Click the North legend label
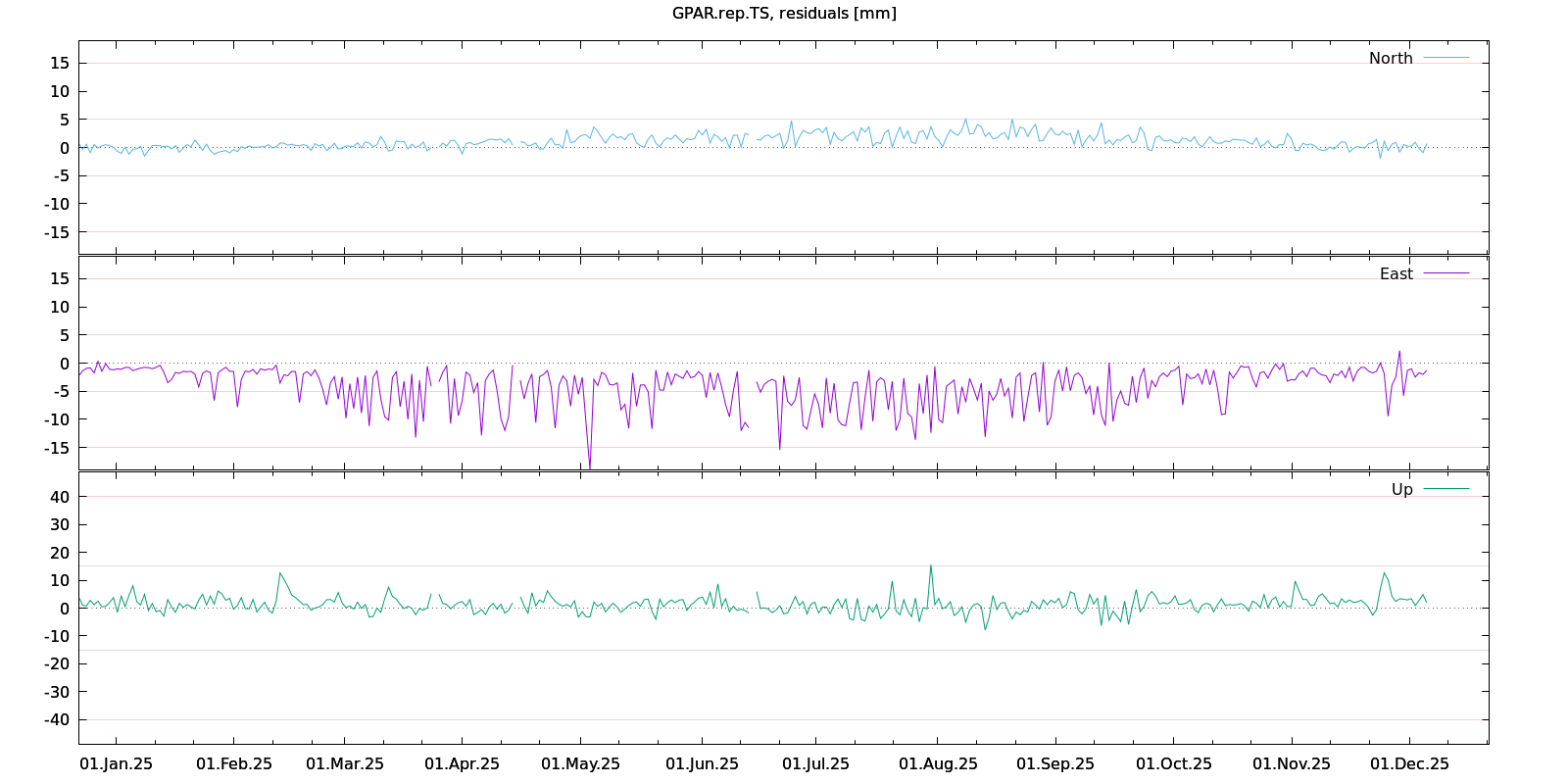The width and height of the screenshot is (1568, 784). pyautogui.click(x=1391, y=58)
